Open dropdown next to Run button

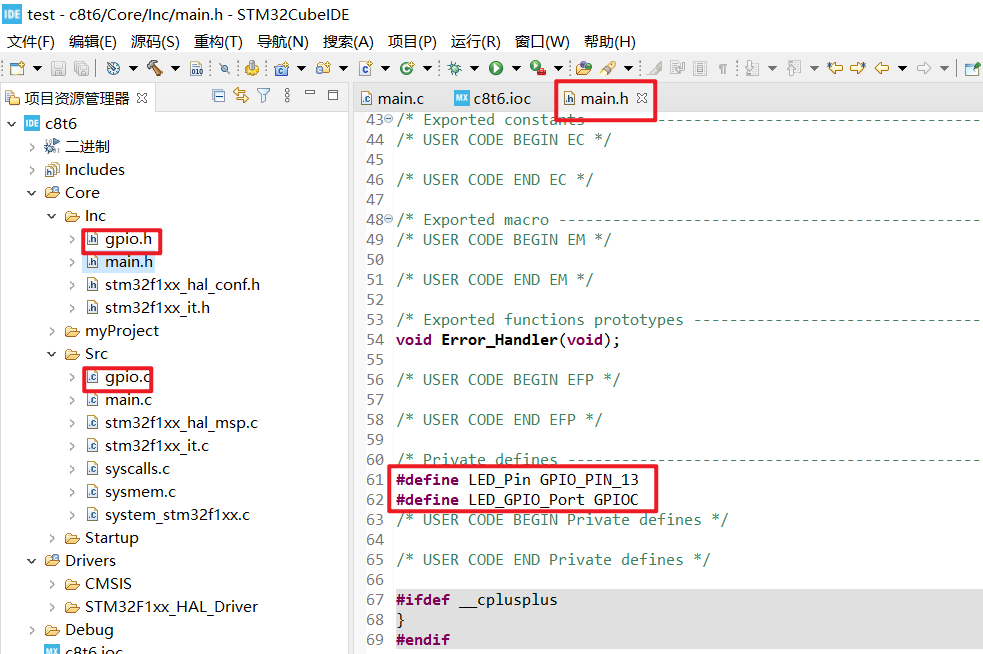point(516,68)
